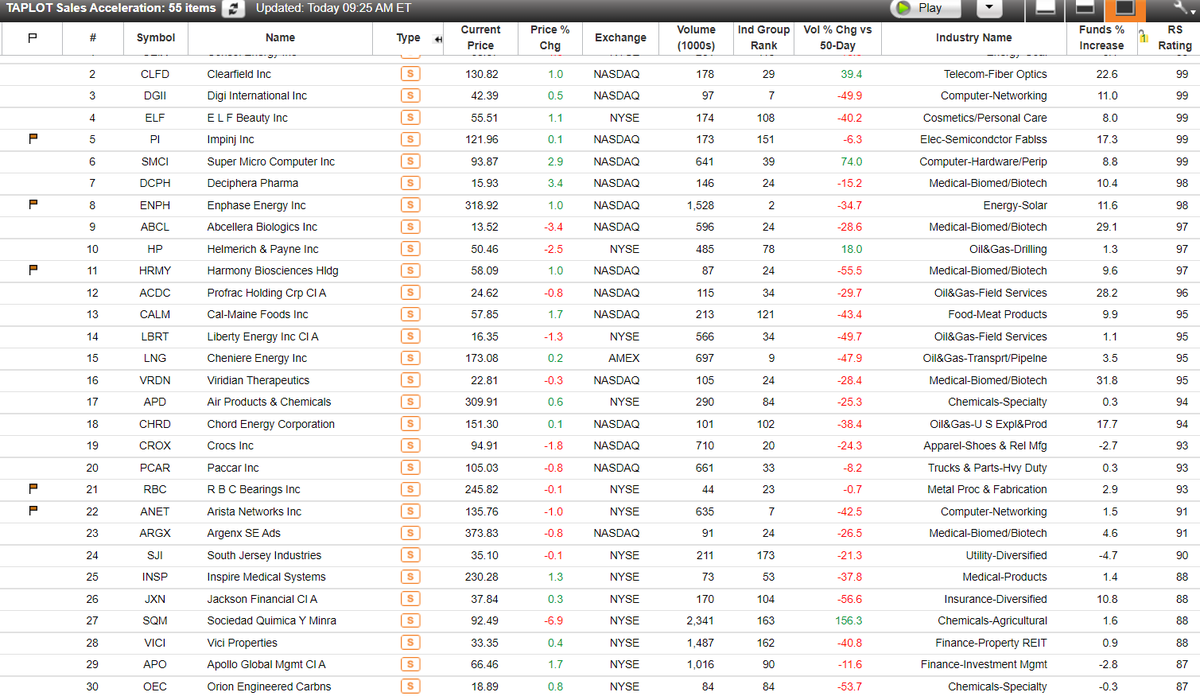Click the Energy-Solar industry for ENPH
Screen dimensions: 1200x696
pyautogui.click(x=1015, y=205)
